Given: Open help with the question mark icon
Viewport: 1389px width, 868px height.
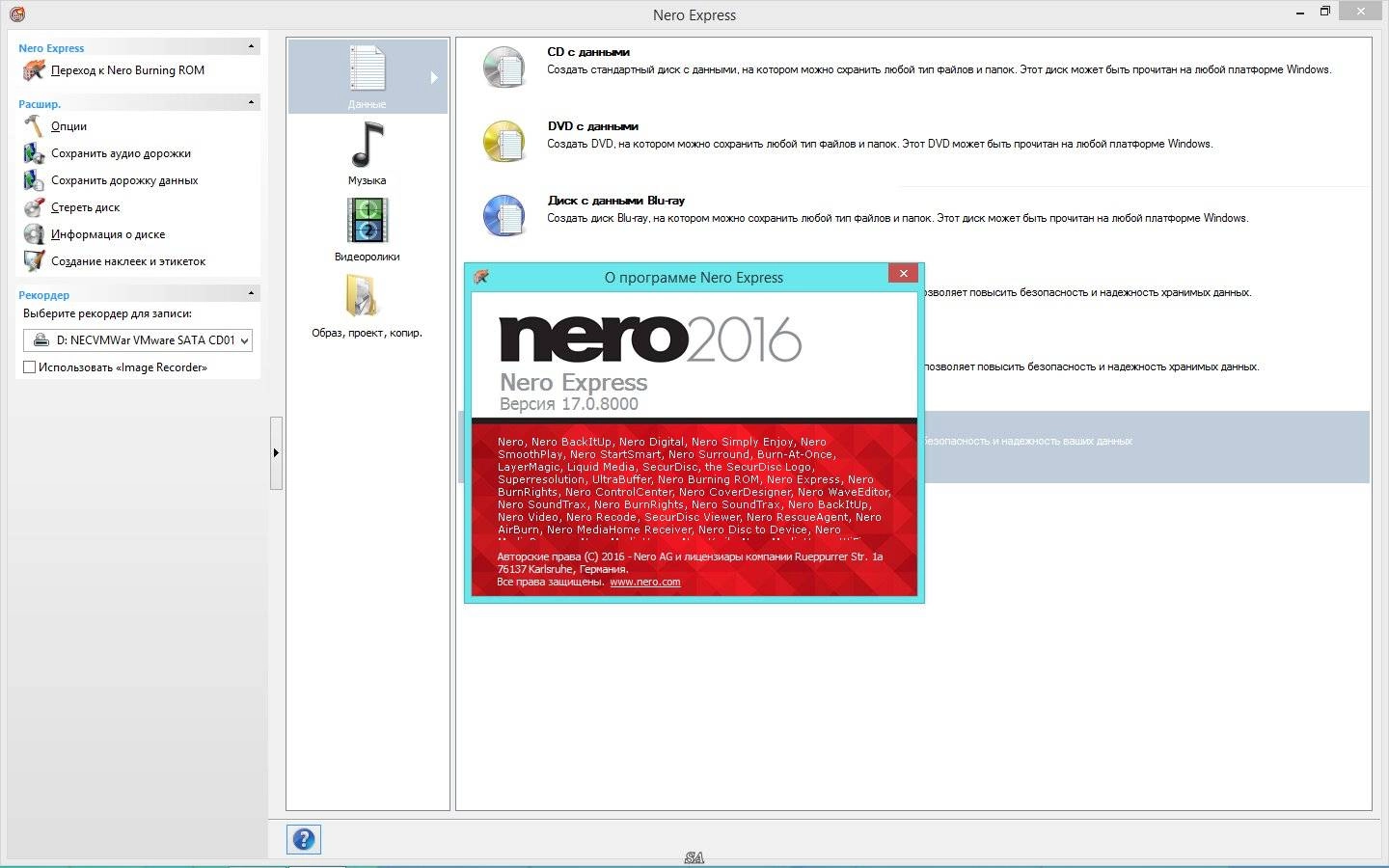Looking at the screenshot, I should (304, 839).
